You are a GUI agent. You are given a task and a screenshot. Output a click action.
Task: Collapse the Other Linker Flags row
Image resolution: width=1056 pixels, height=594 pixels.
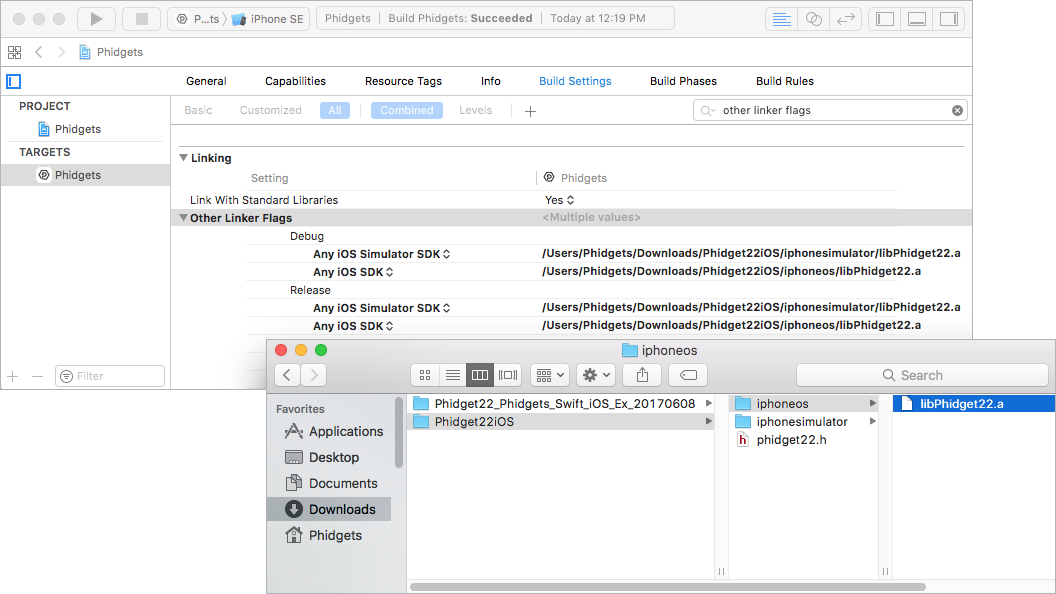(183, 218)
